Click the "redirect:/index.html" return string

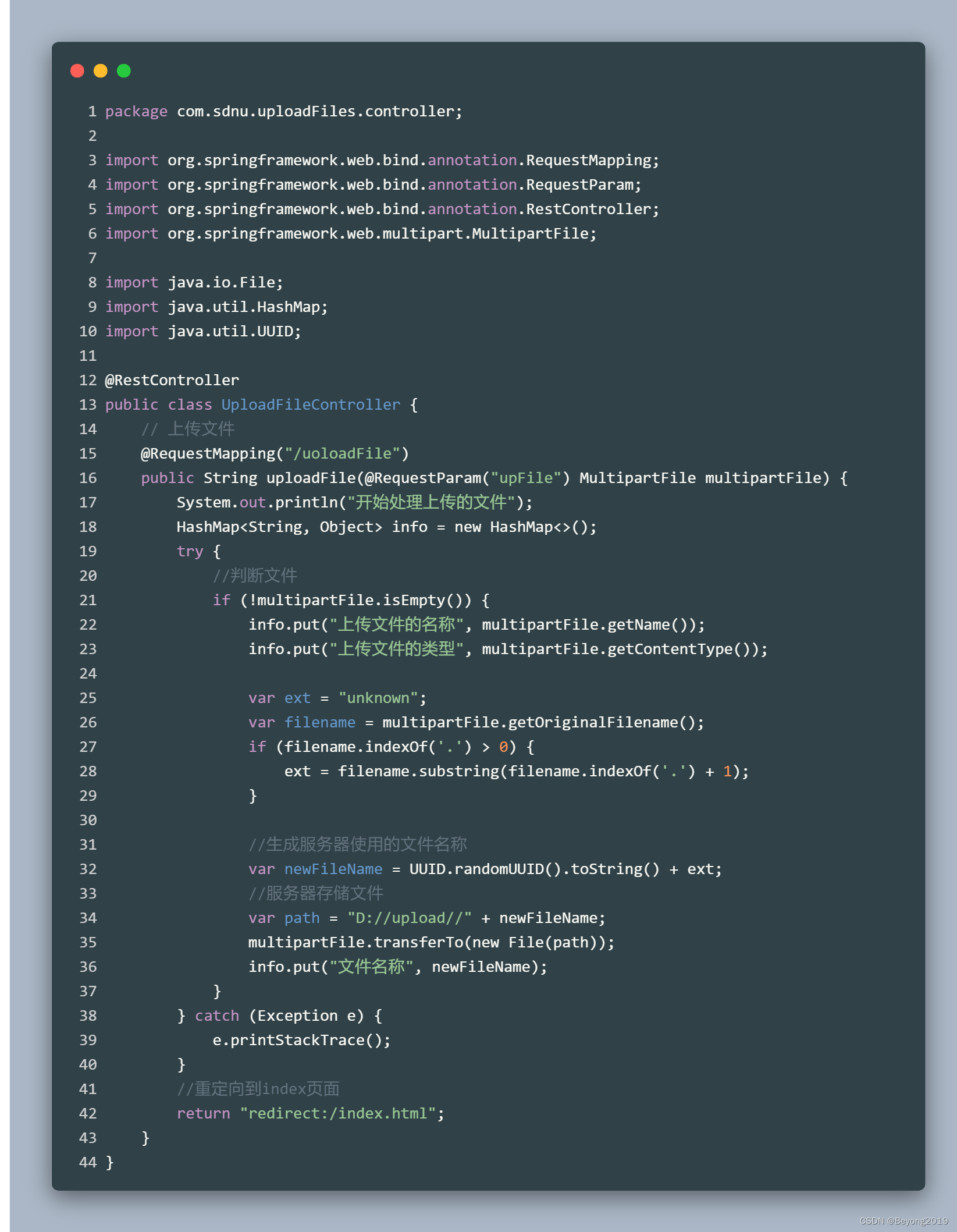338,1113
